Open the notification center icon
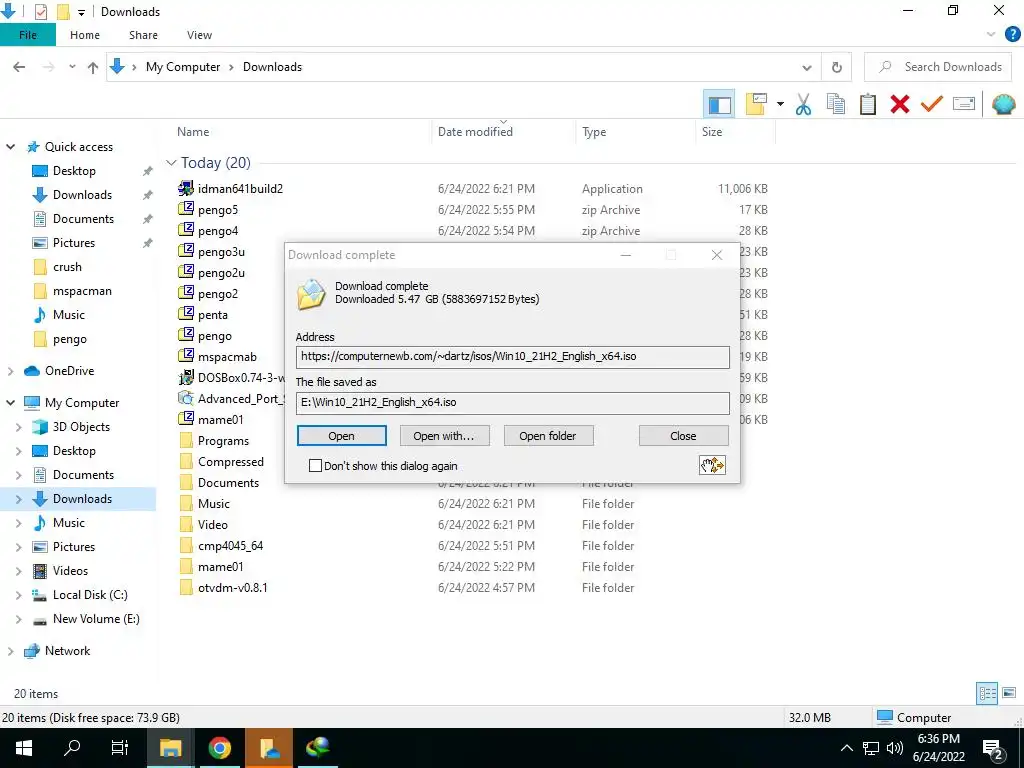Viewport: 1024px width, 768px height. click(993, 749)
